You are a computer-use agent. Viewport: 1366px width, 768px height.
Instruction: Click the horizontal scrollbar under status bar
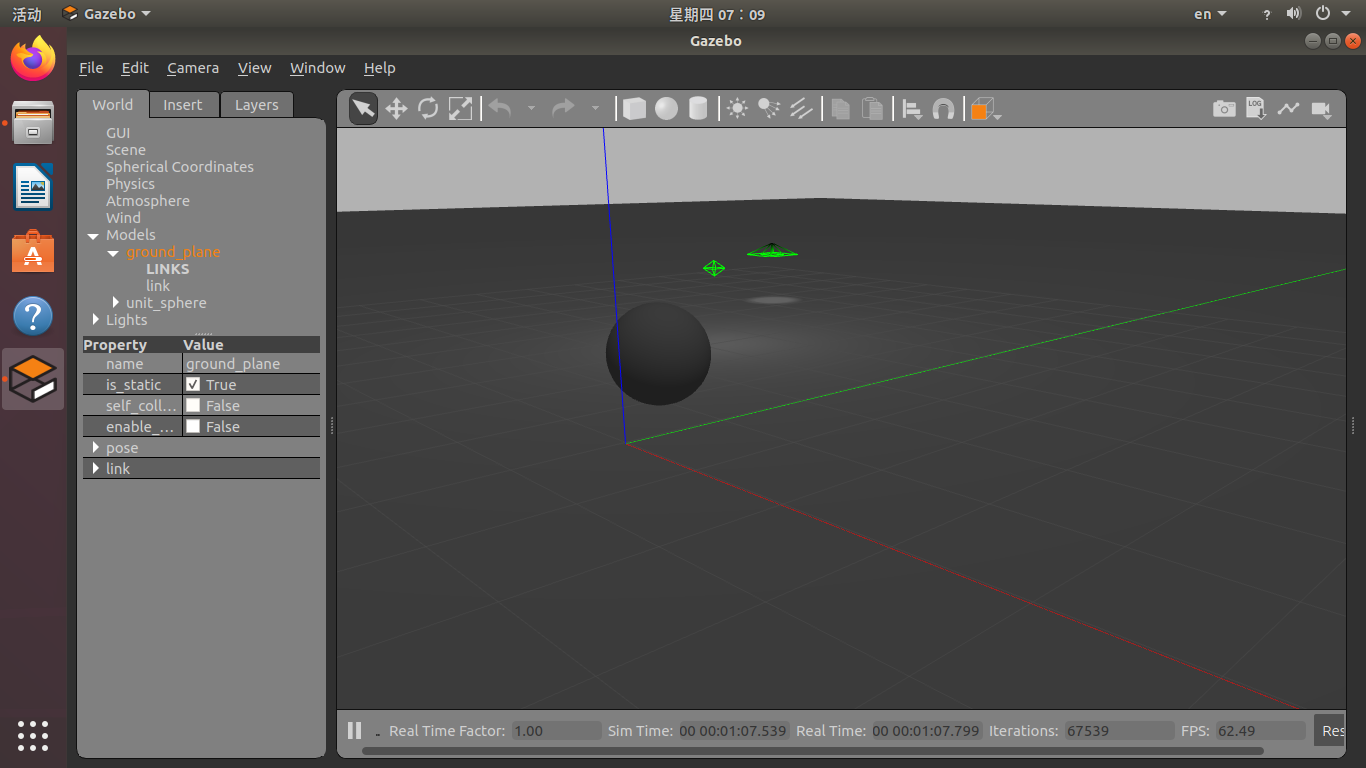click(812, 751)
